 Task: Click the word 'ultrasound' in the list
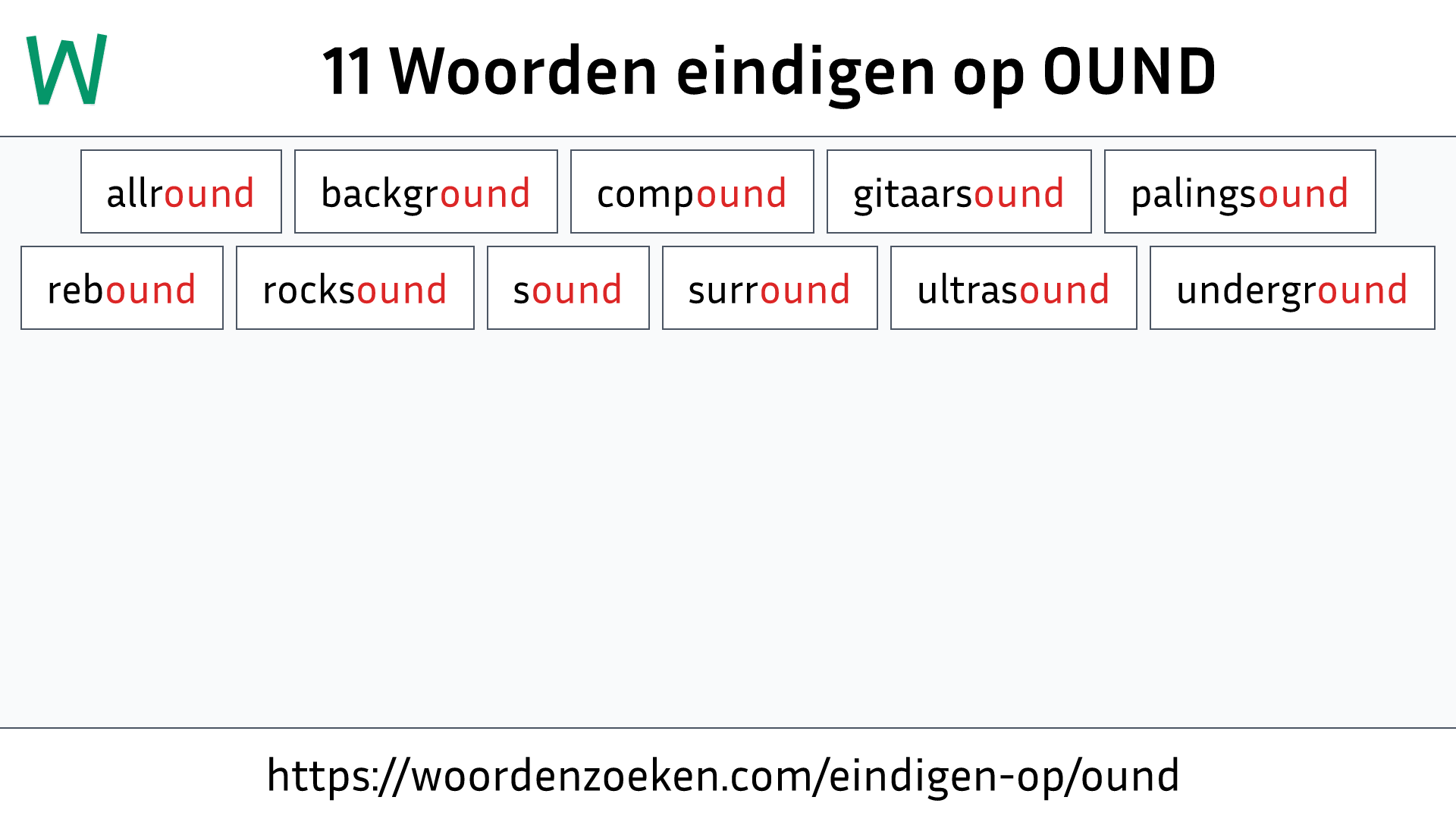(x=1013, y=289)
